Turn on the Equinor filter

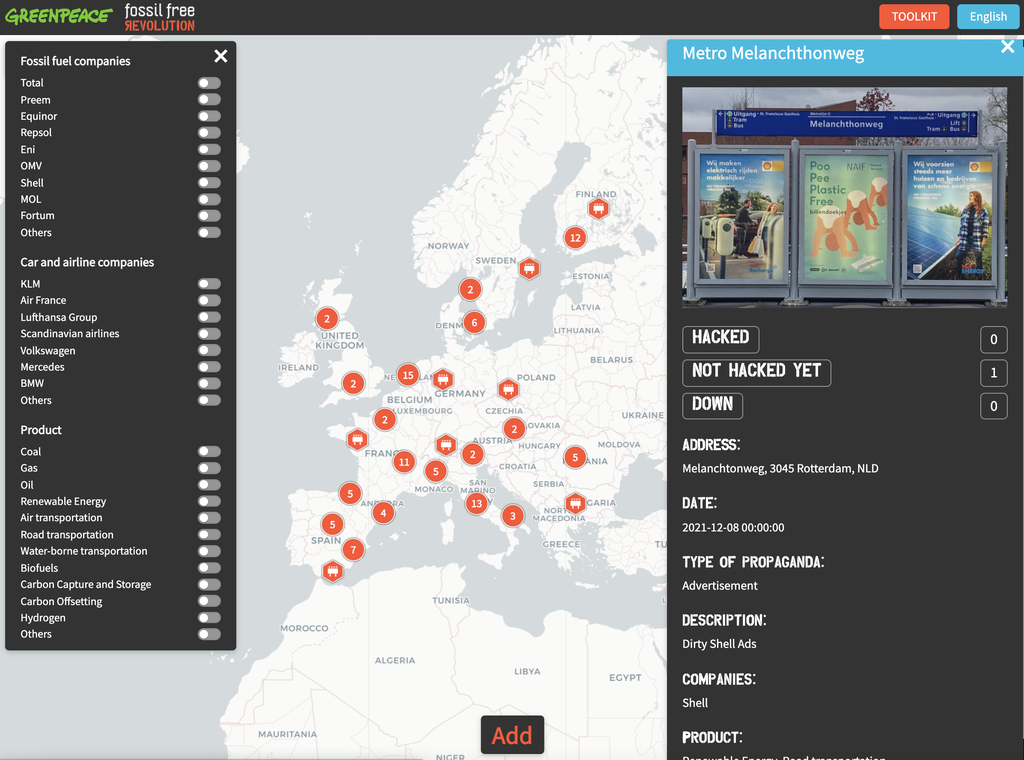pyautogui.click(x=209, y=116)
